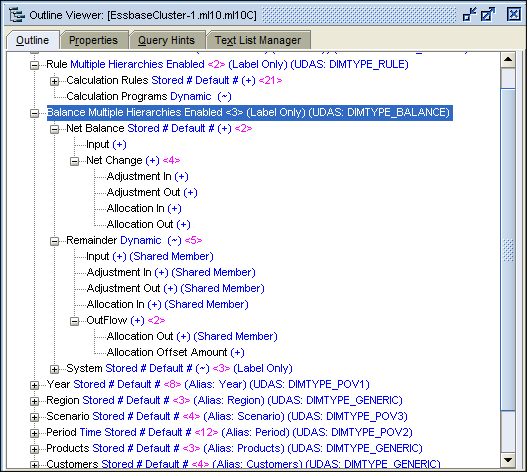
Task: Switch to the Outline tab
Action: (x=33, y=40)
